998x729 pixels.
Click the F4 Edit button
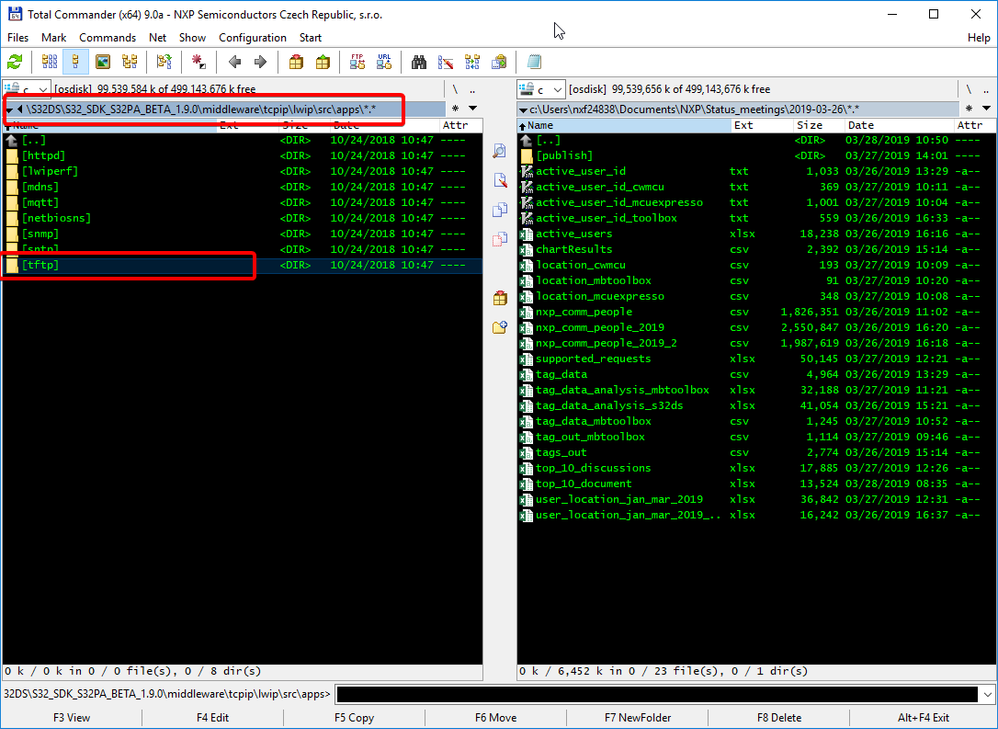tap(213, 718)
